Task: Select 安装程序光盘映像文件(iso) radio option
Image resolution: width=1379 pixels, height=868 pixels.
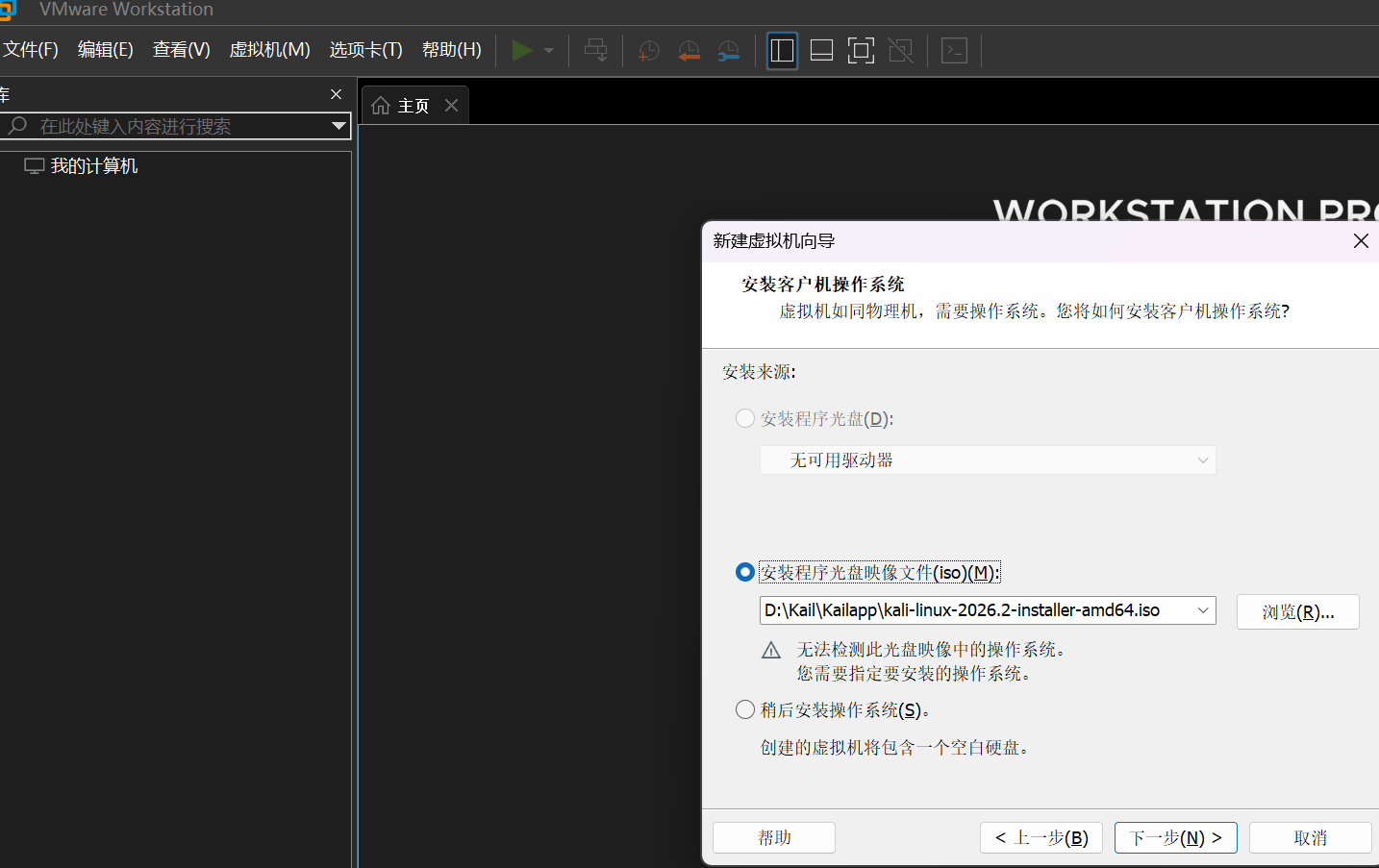Action: pos(745,572)
